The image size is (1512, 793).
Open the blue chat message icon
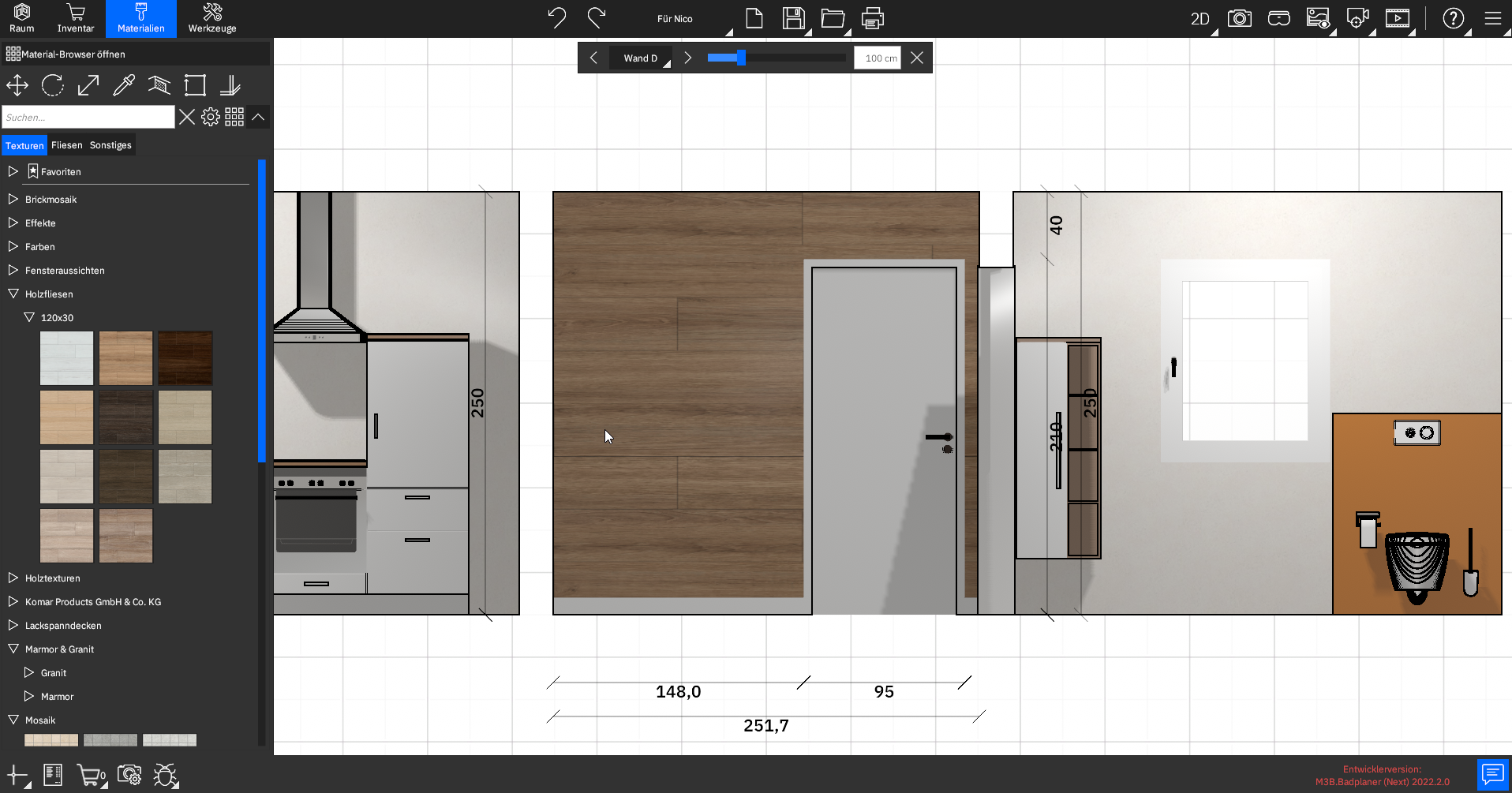(1493, 774)
